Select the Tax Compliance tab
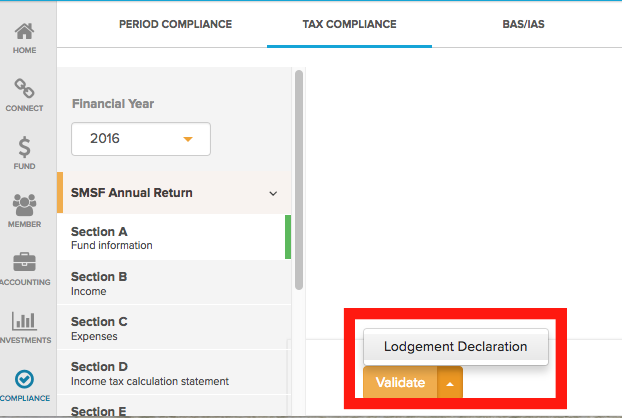622x418 pixels. tap(349, 24)
